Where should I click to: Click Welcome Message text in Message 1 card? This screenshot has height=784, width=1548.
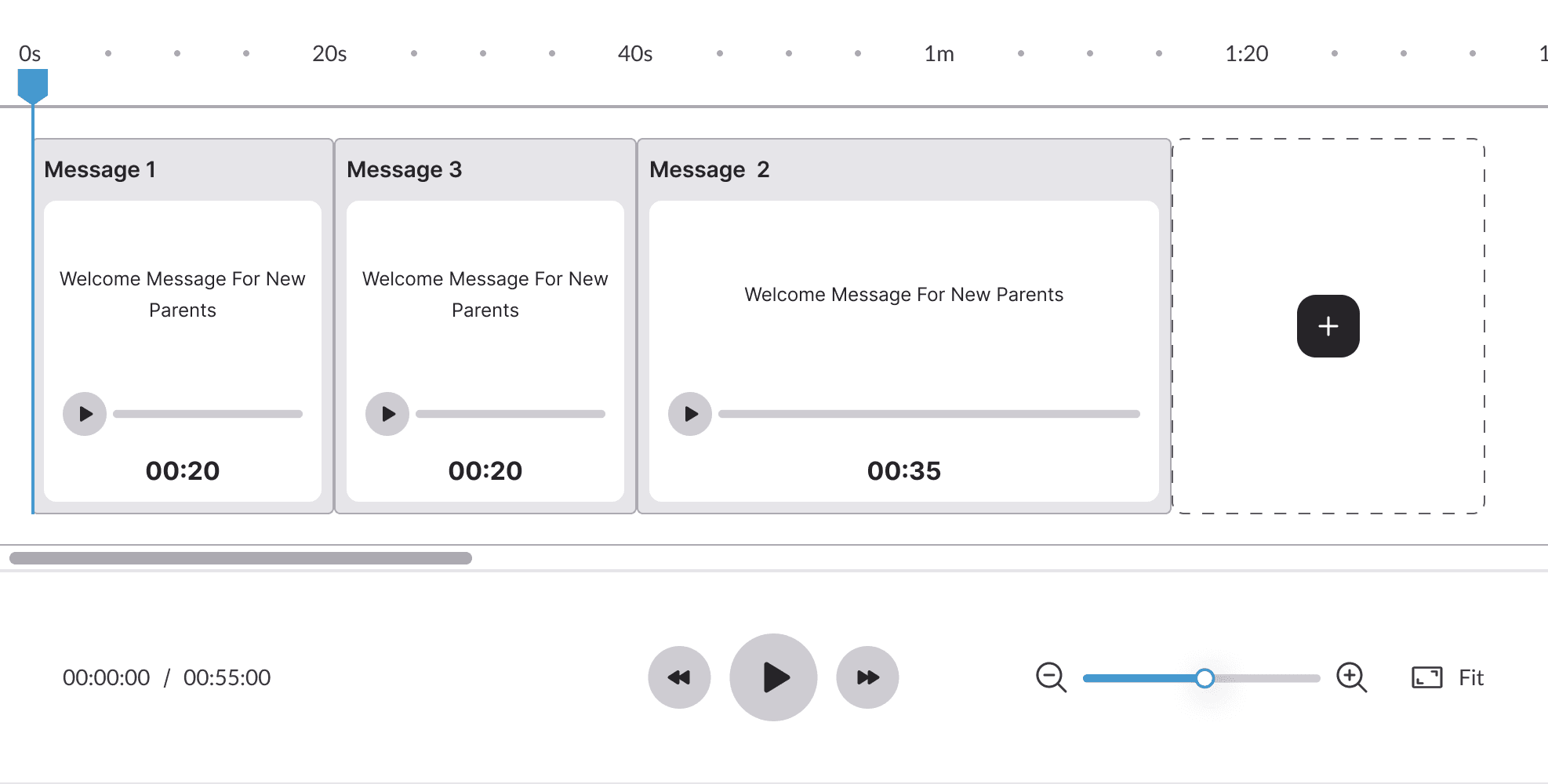tap(183, 294)
